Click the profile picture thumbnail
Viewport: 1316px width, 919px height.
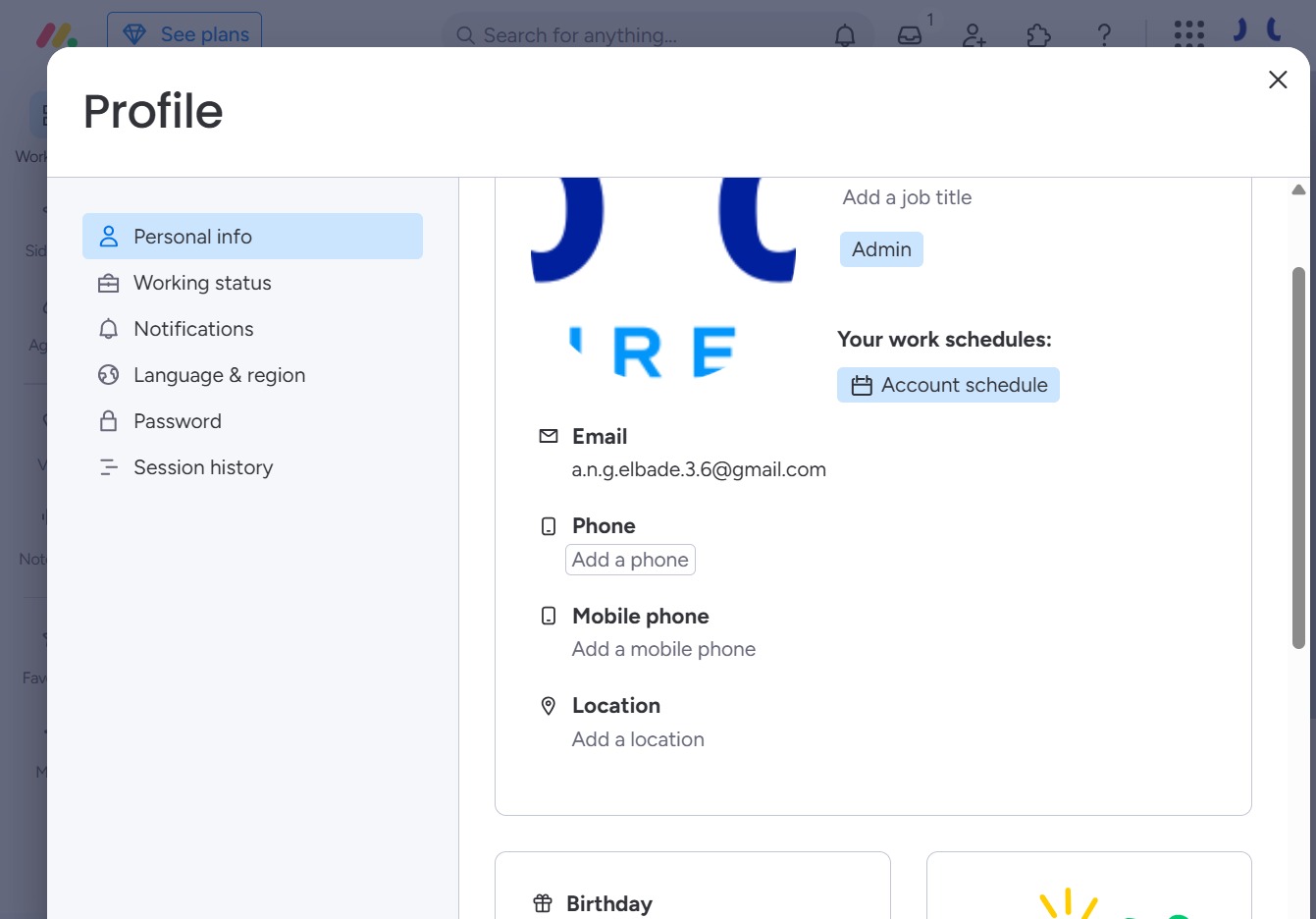[663, 280]
